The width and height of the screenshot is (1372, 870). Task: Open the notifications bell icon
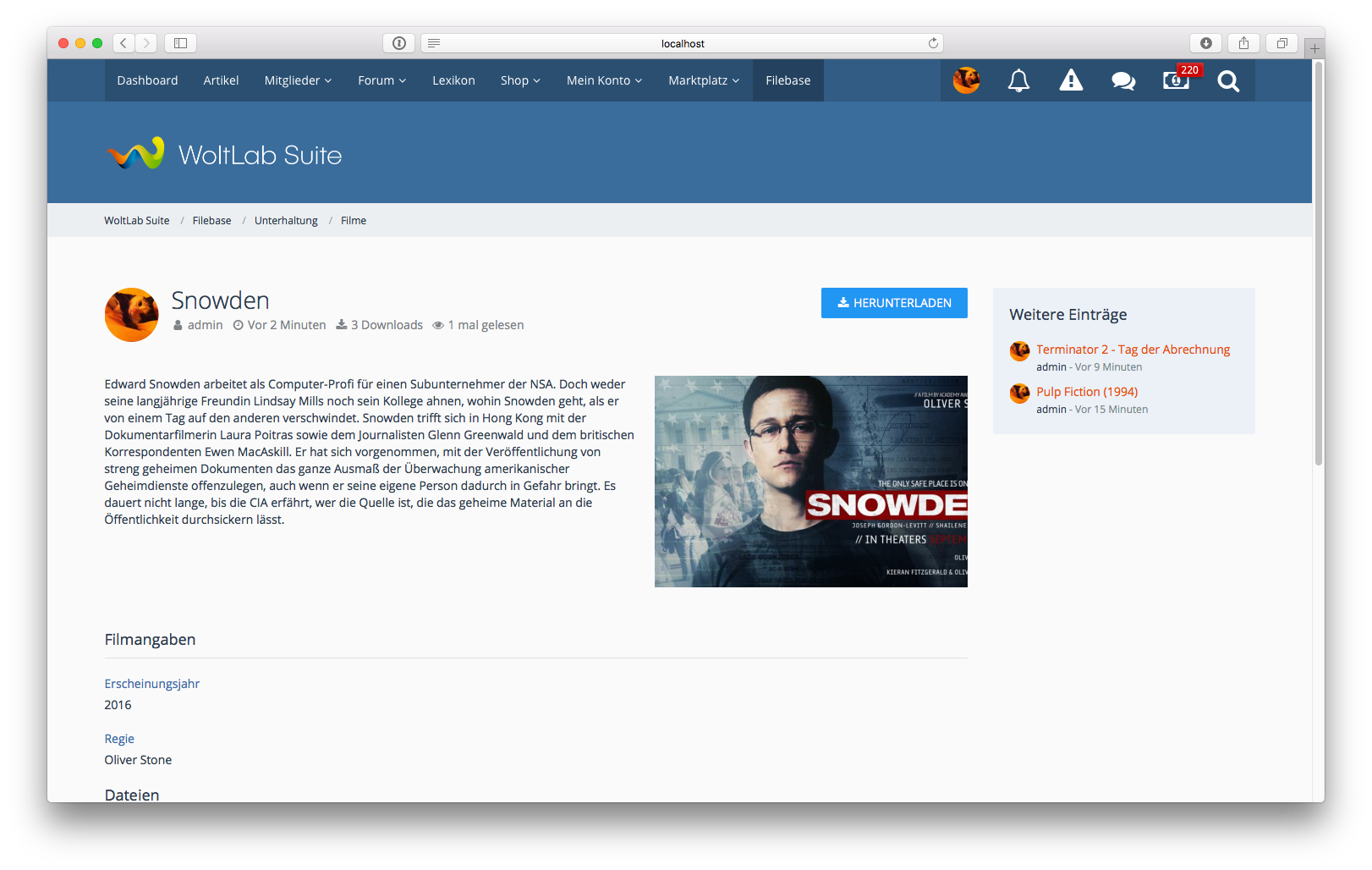(x=1018, y=80)
